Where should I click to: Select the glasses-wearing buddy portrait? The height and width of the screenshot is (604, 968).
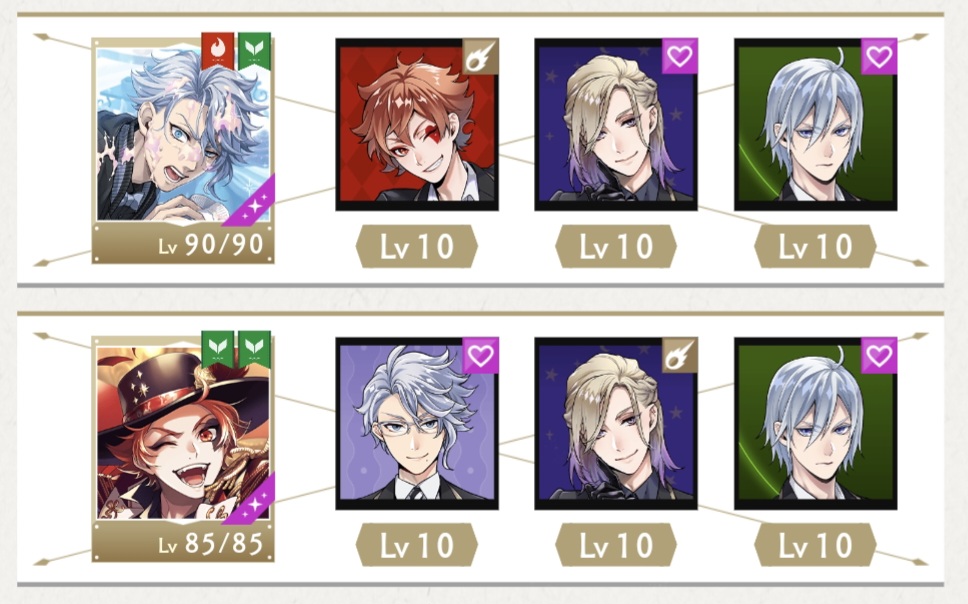pyautogui.click(x=417, y=423)
